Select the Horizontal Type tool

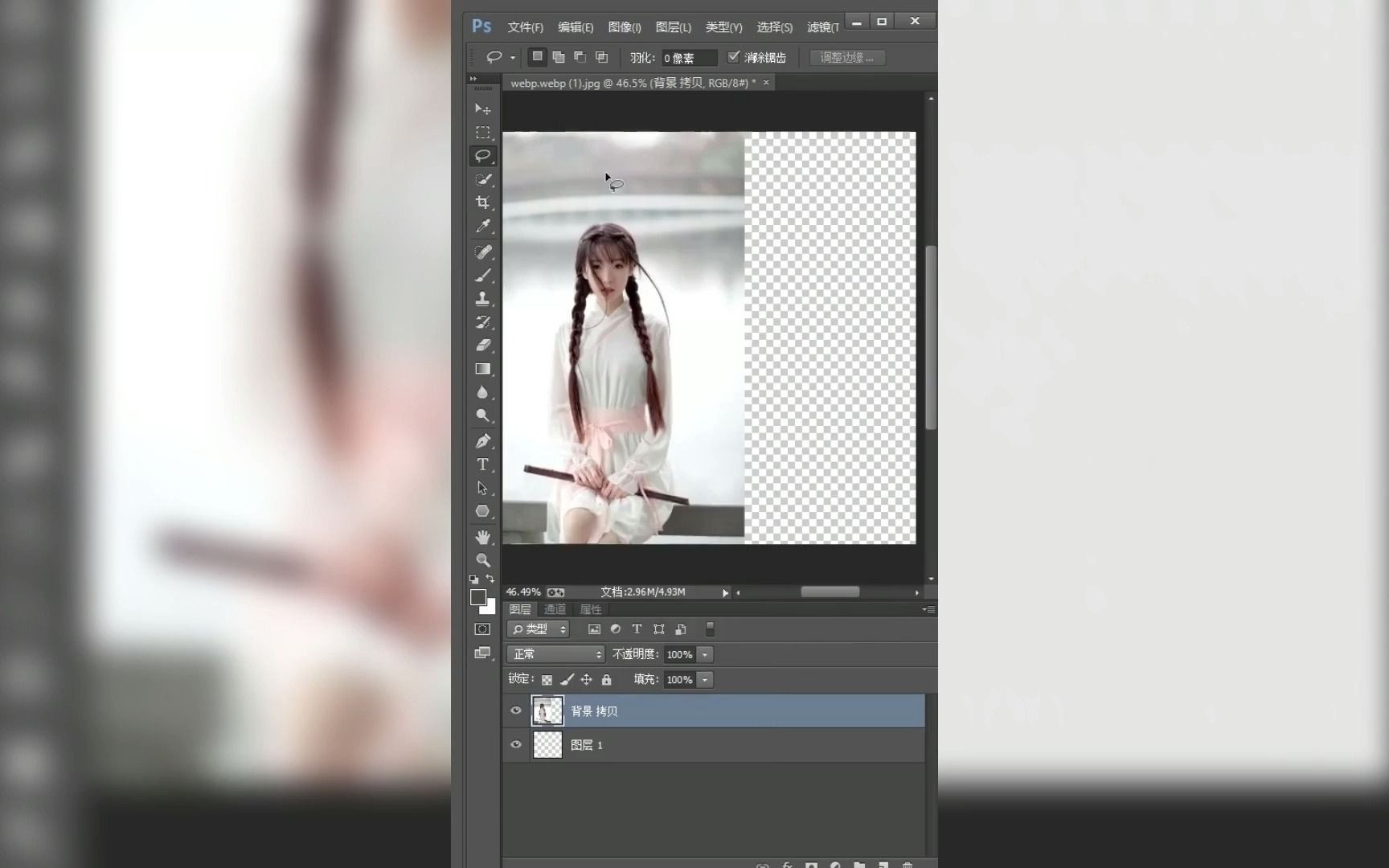pos(482,465)
